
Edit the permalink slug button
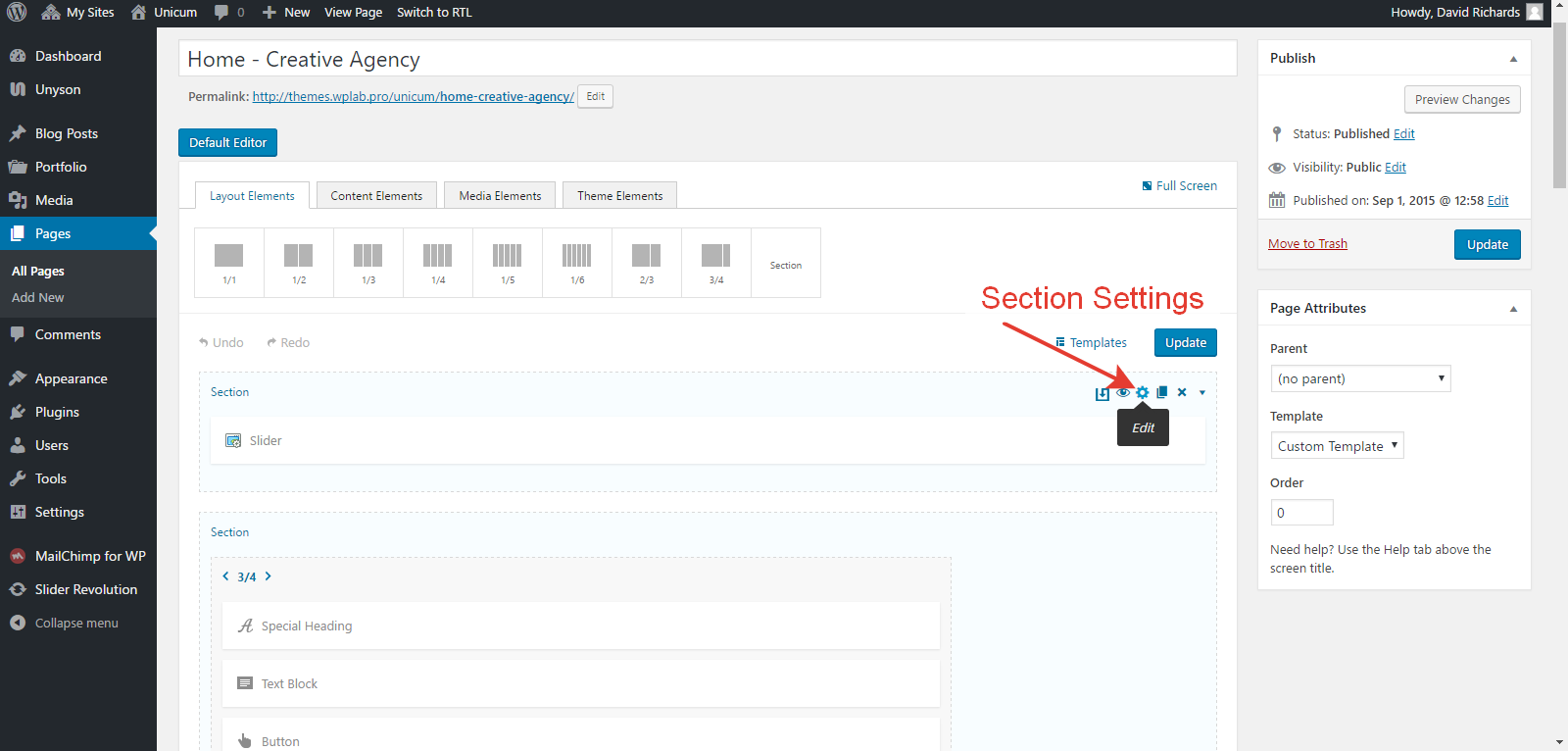click(595, 96)
